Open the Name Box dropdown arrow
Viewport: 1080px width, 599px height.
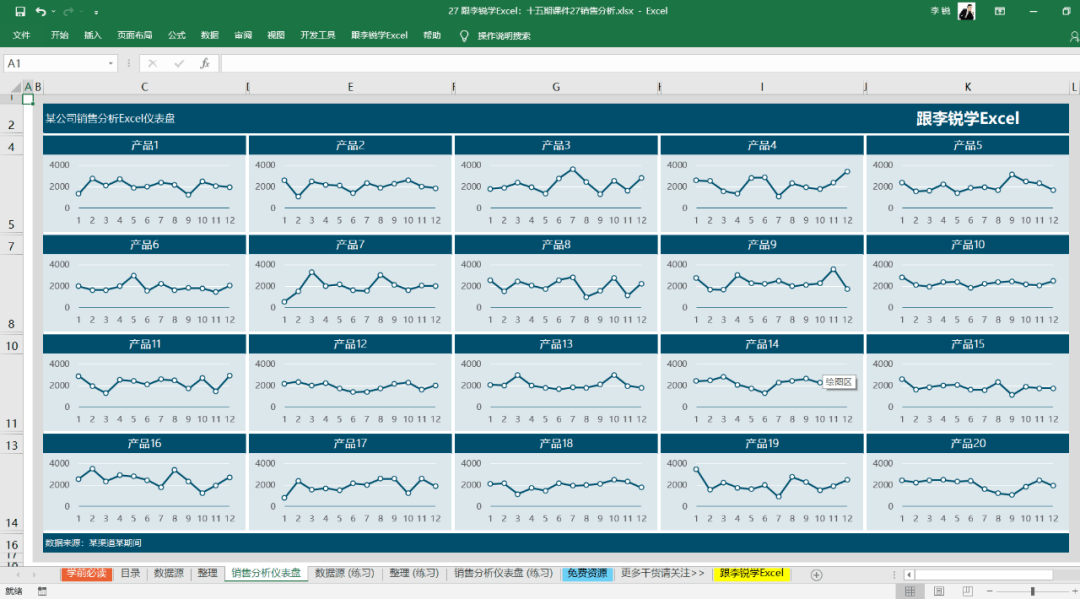click(x=111, y=62)
